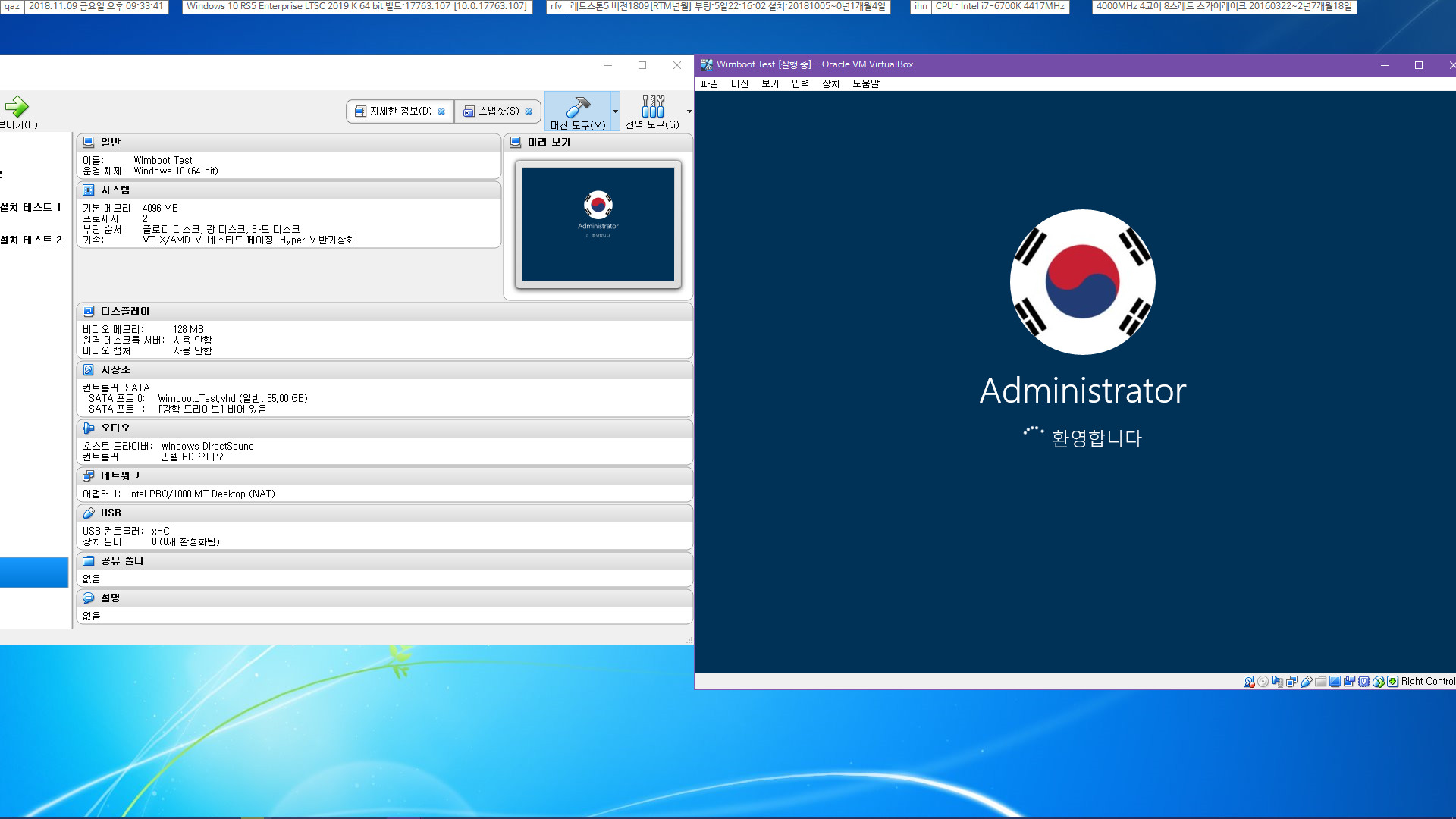Open Shared Folders (공유 폴더) section title
Screen dimensions: 1456x819
(122, 560)
